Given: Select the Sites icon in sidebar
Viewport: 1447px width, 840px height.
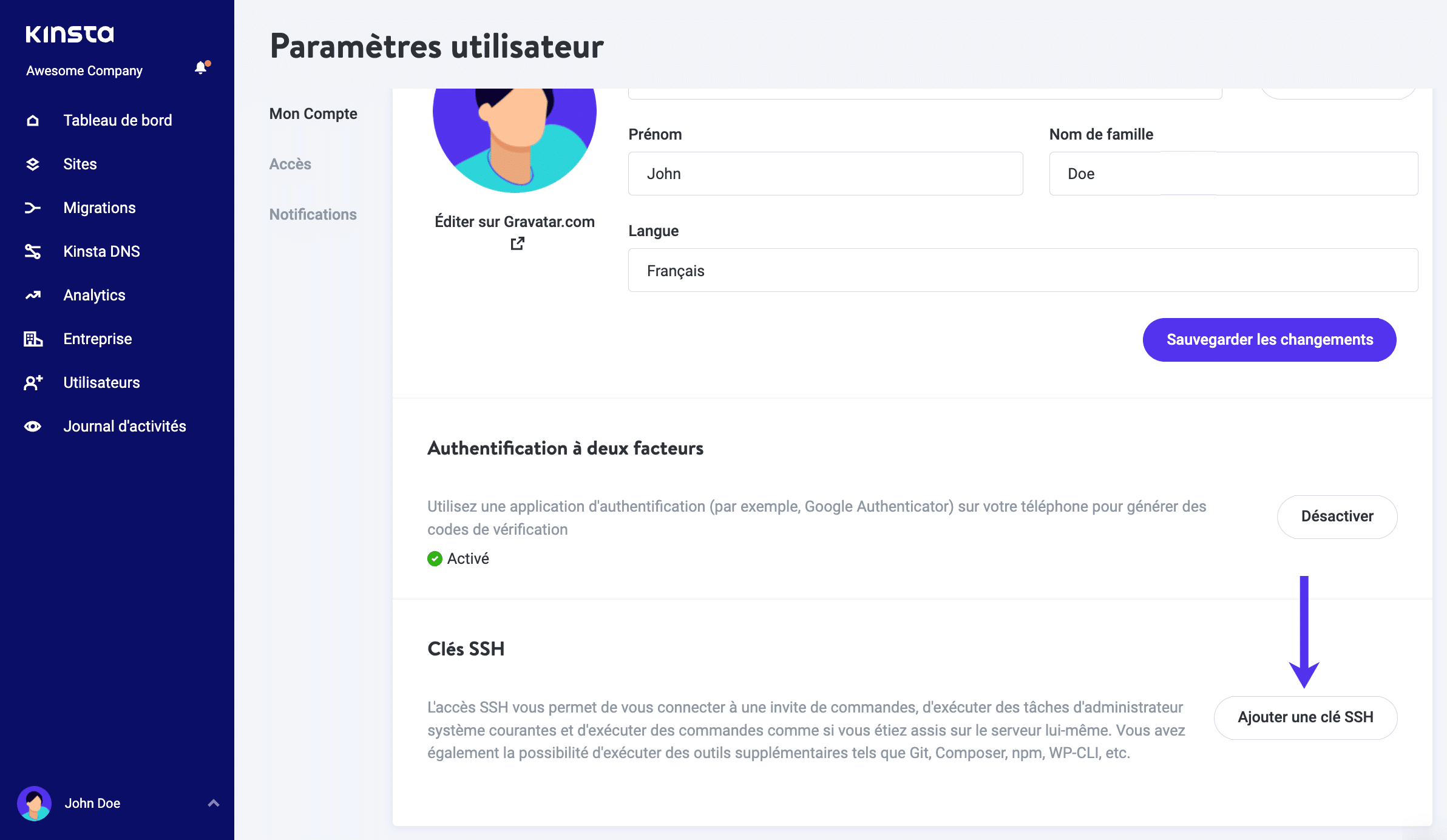Looking at the screenshot, I should click(x=33, y=164).
